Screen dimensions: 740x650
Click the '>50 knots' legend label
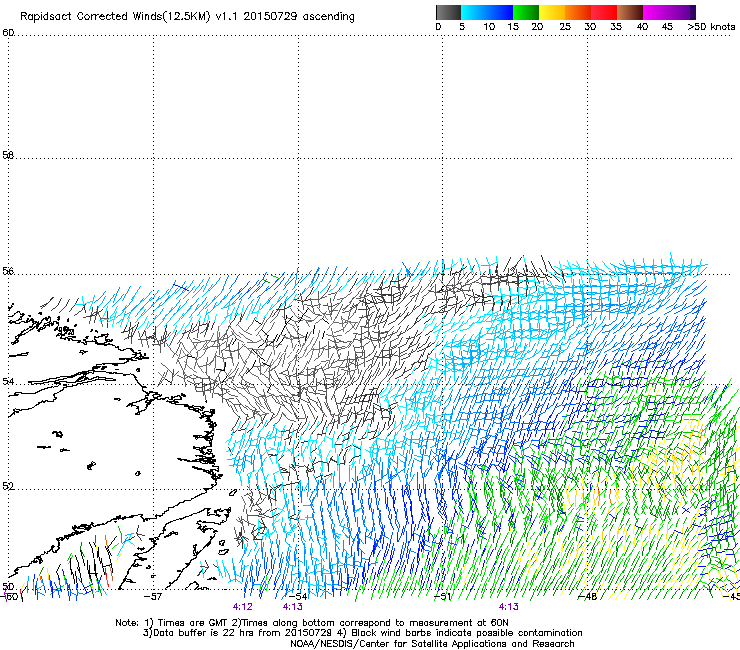click(711, 27)
